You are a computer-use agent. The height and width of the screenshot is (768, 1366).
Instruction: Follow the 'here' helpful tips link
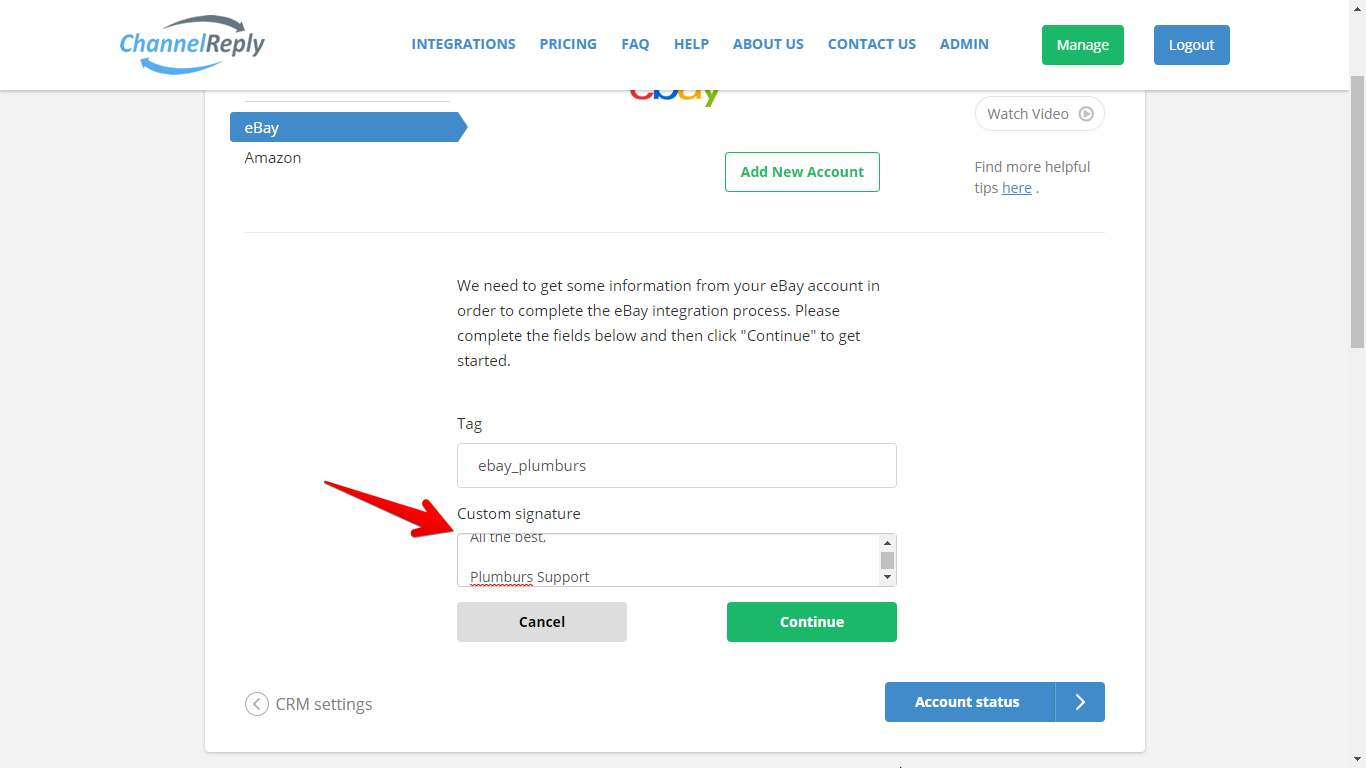point(1017,188)
